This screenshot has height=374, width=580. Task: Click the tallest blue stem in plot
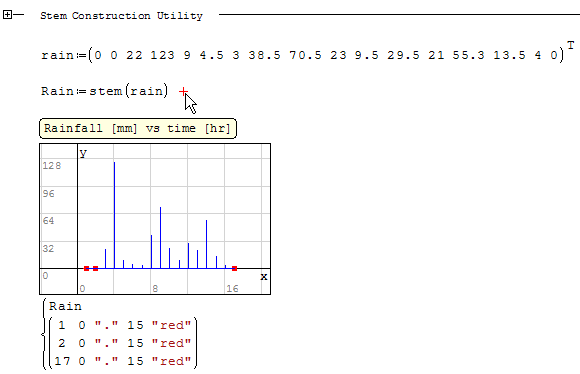(x=114, y=215)
